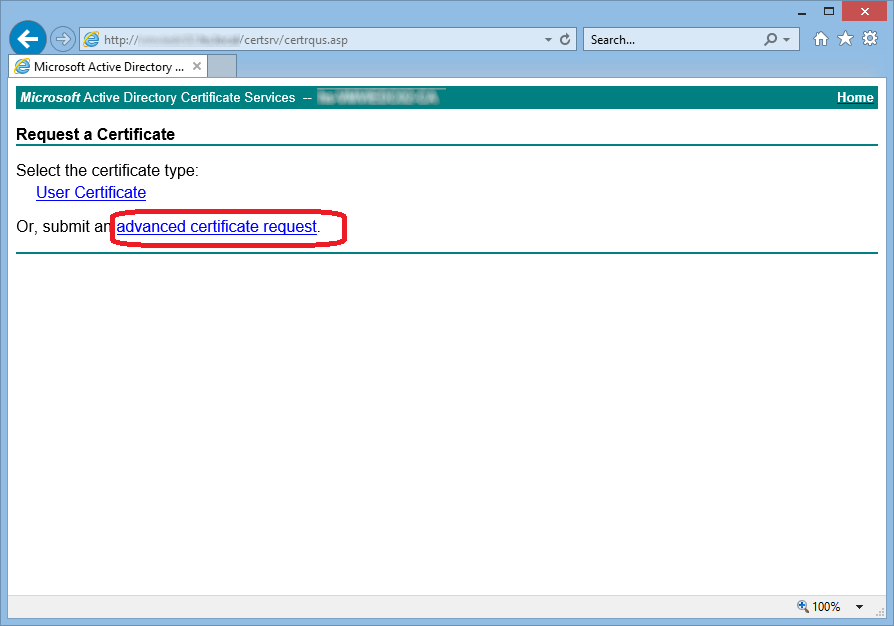Open the User Certificate link
The width and height of the screenshot is (894, 626).
click(x=91, y=193)
